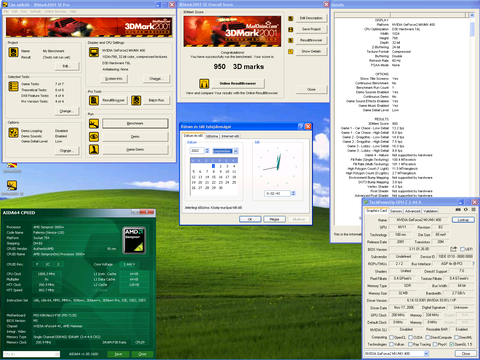Click the time input field under the clock
The image size is (480, 360).
coord(277,193)
